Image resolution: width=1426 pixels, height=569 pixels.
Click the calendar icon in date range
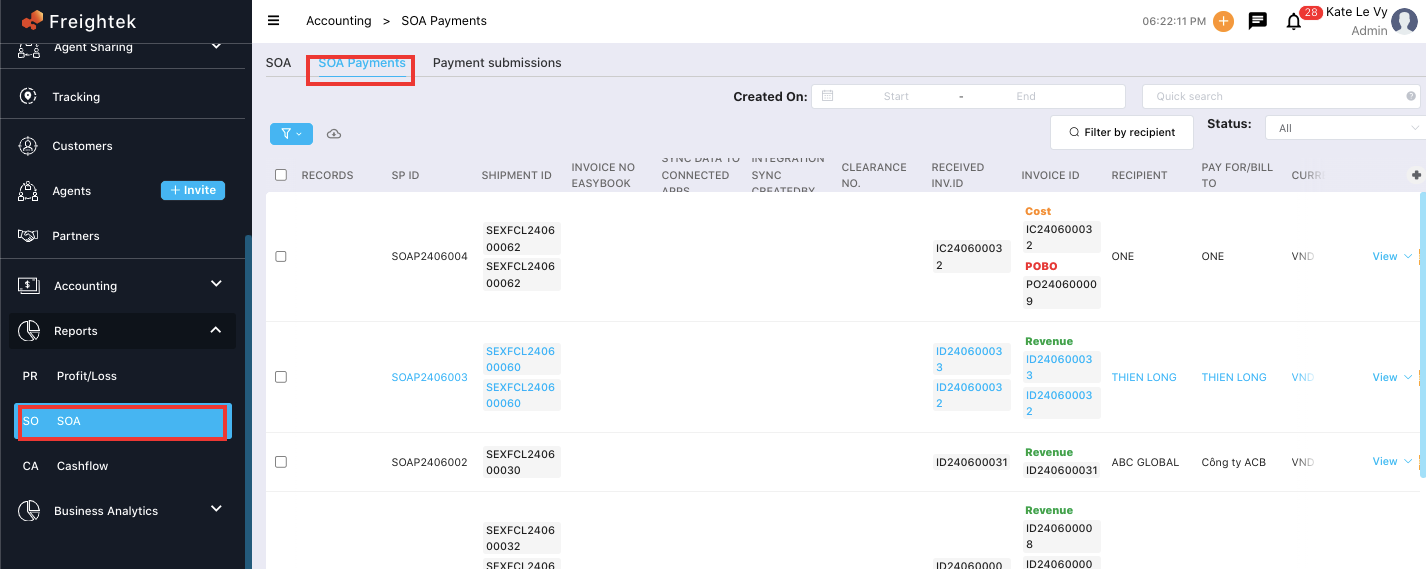[827, 96]
